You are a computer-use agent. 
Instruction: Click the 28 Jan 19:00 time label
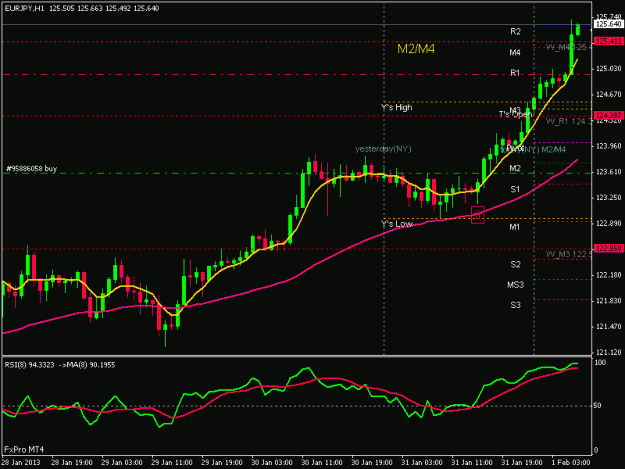click(72, 463)
